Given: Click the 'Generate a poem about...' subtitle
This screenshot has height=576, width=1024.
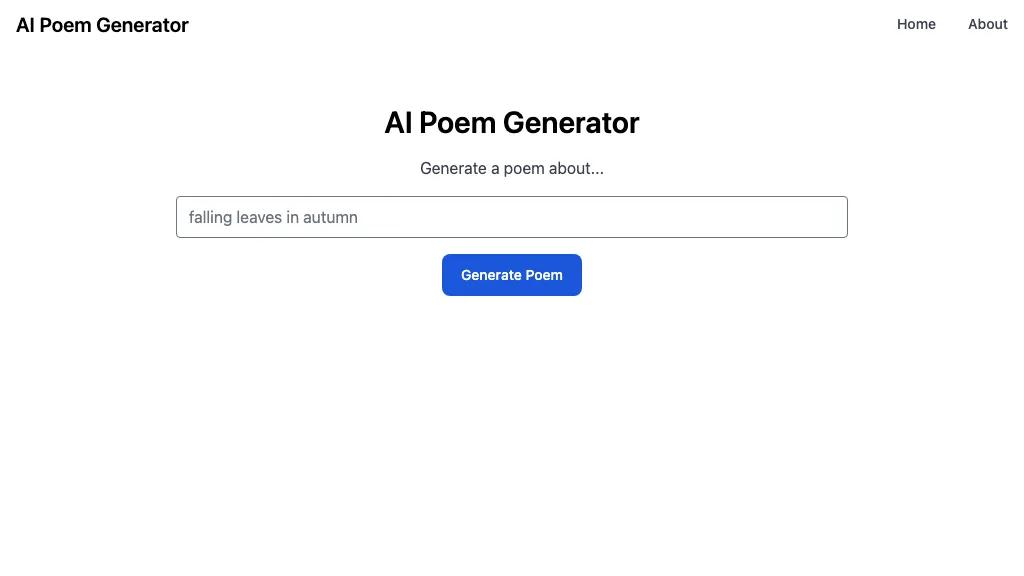Looking at the screenshot, I should click(x=511, y=168).
